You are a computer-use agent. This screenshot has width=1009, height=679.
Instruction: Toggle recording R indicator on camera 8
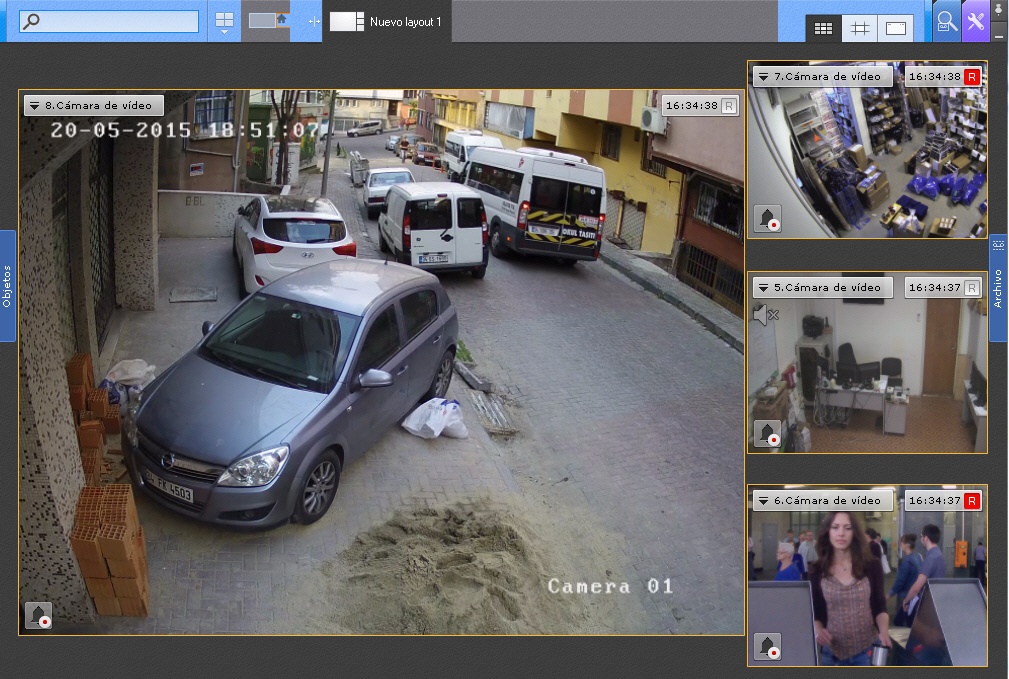coord(728,105)
